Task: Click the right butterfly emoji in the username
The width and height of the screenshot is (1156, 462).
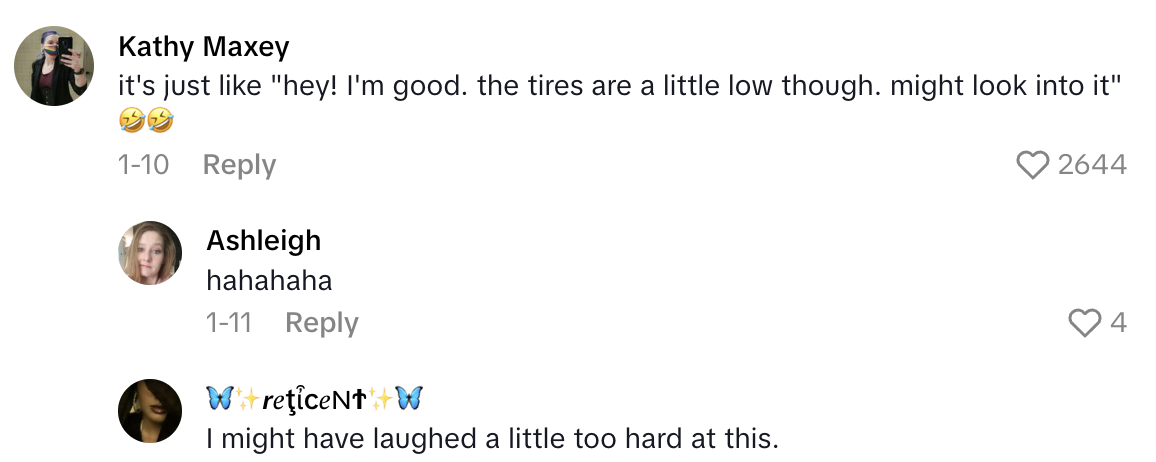Action: (410, 399)
